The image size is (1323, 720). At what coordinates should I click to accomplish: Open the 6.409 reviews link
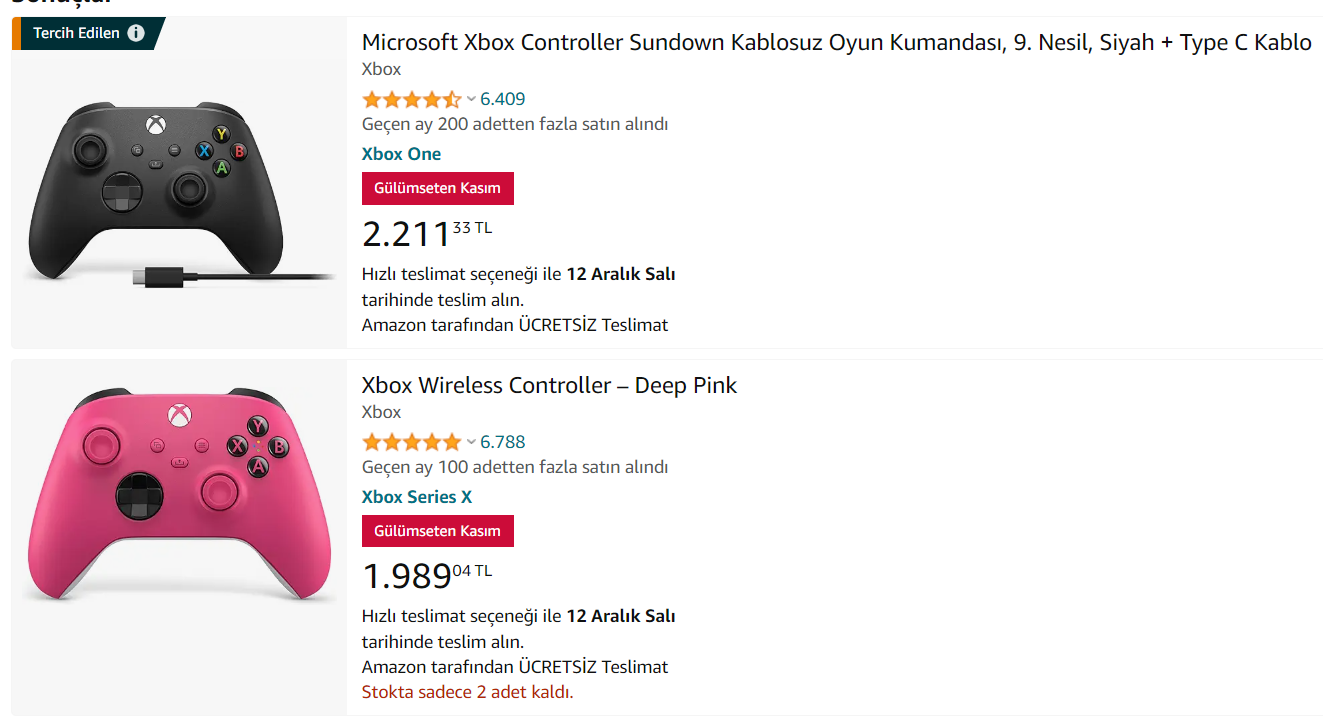503,99
